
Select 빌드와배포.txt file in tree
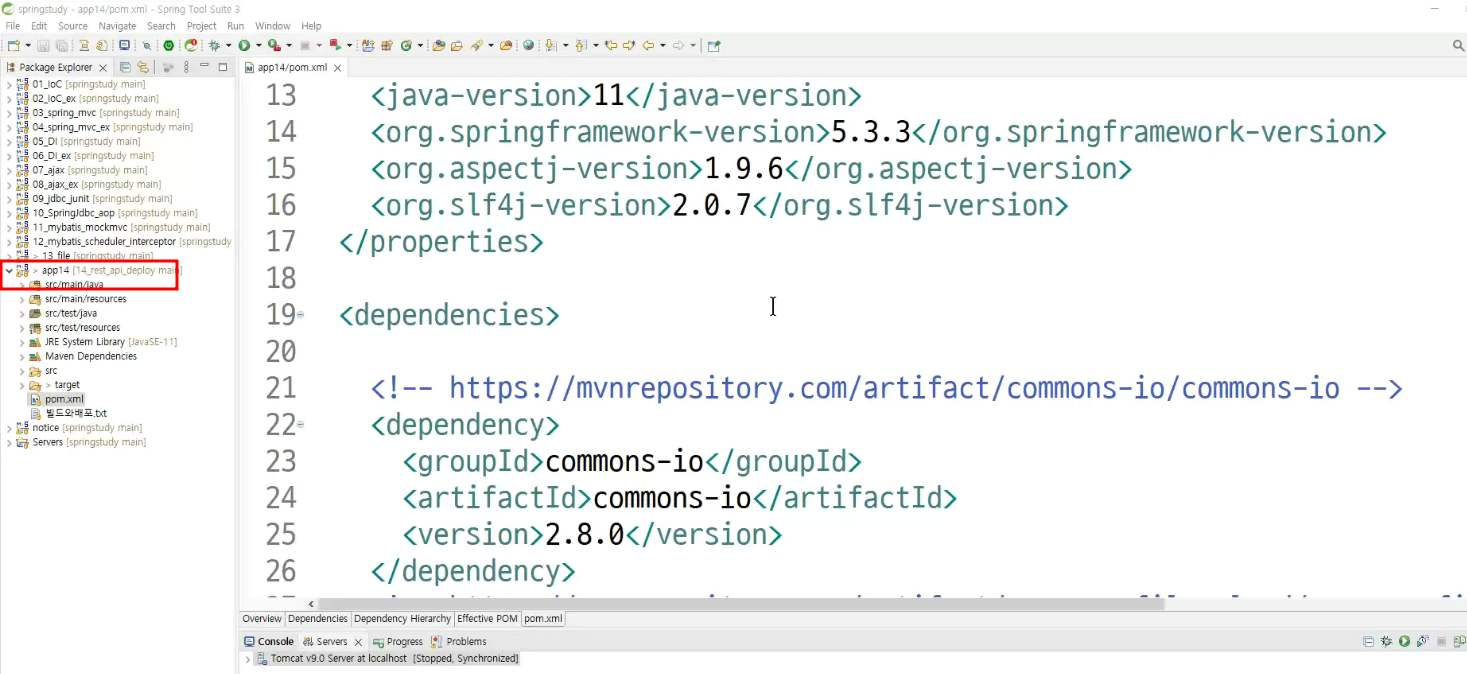point(76,413)
